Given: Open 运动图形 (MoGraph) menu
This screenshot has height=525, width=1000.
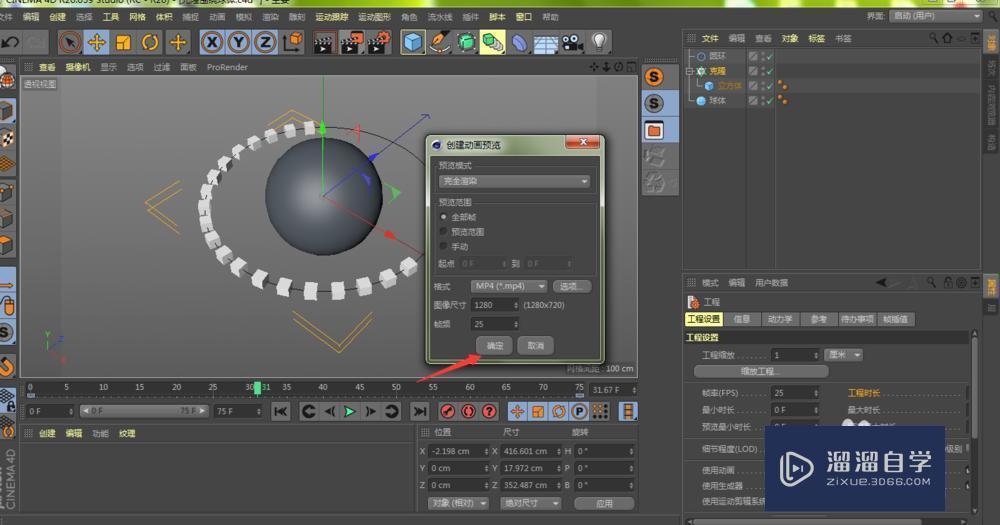Looking at the screenshot, I should click(x=374, y=17).
